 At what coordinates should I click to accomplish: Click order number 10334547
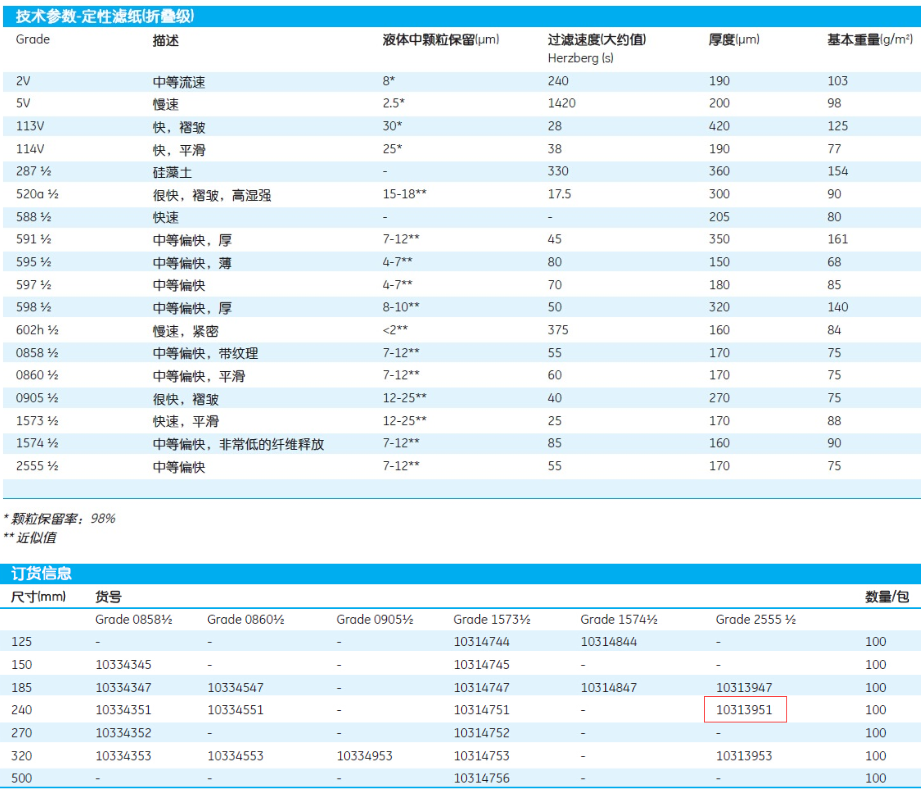pyautogui.click(x=236, y=687)
